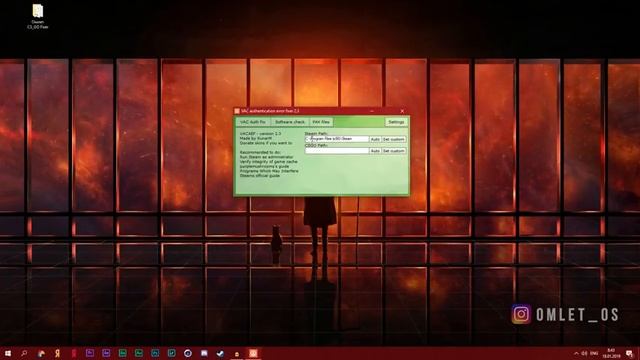
Task: Auto-detect the Steam path
Action: tap(375, 139)
